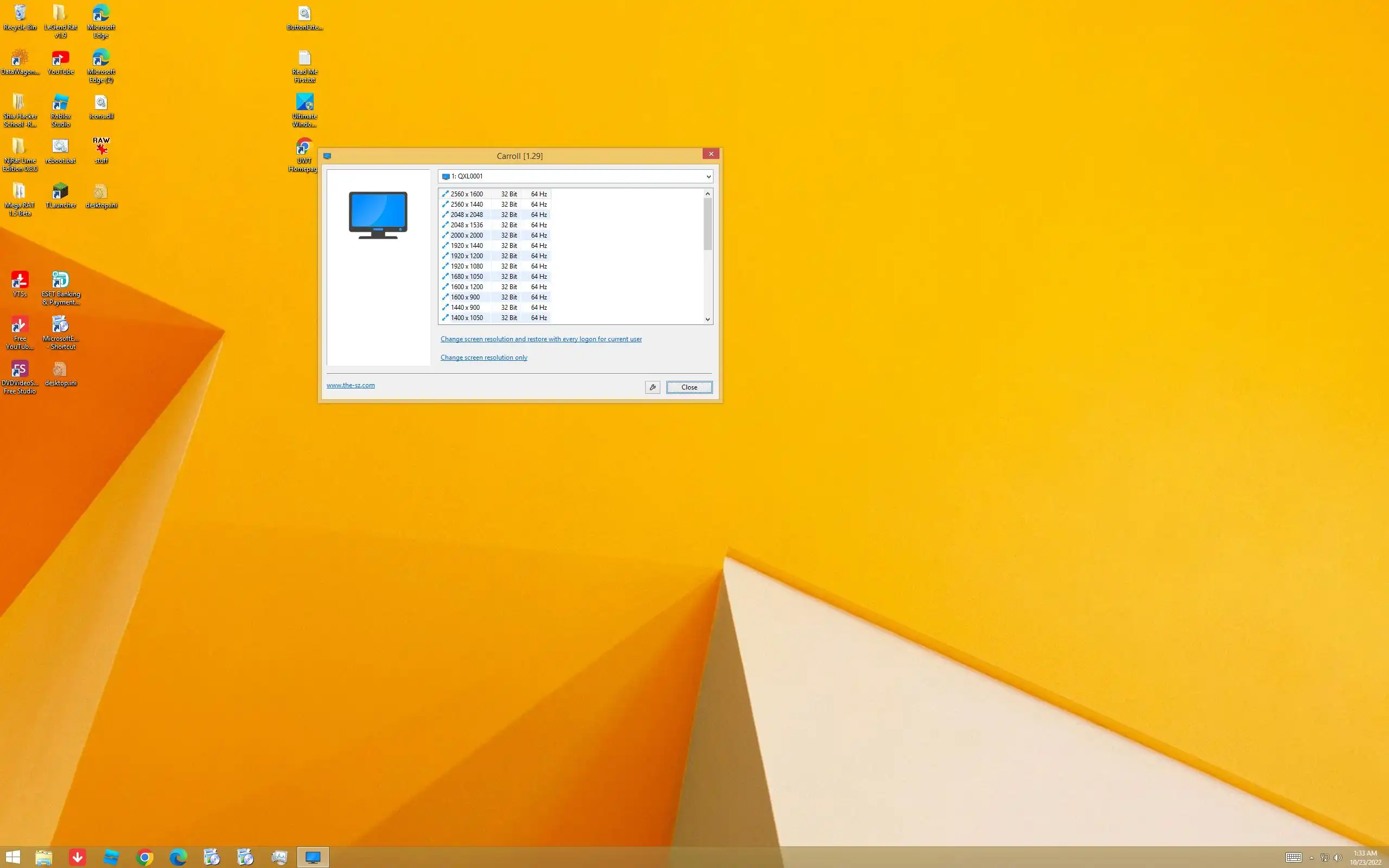Click the touch keyboard tray icon
Image resolution: width=1389 pixels, height=868 pixels.
1293,858
